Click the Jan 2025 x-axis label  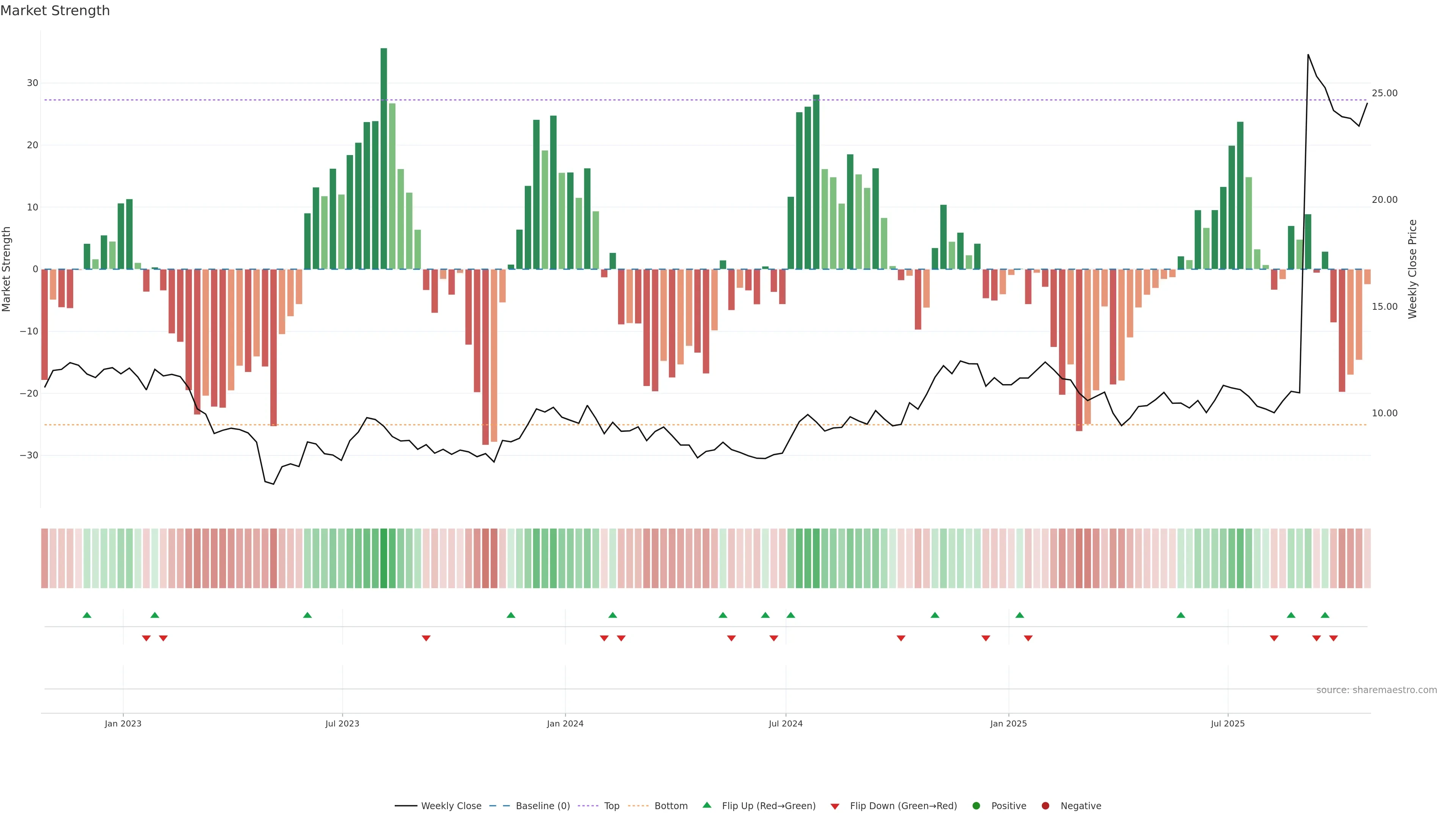[1008, 723]
